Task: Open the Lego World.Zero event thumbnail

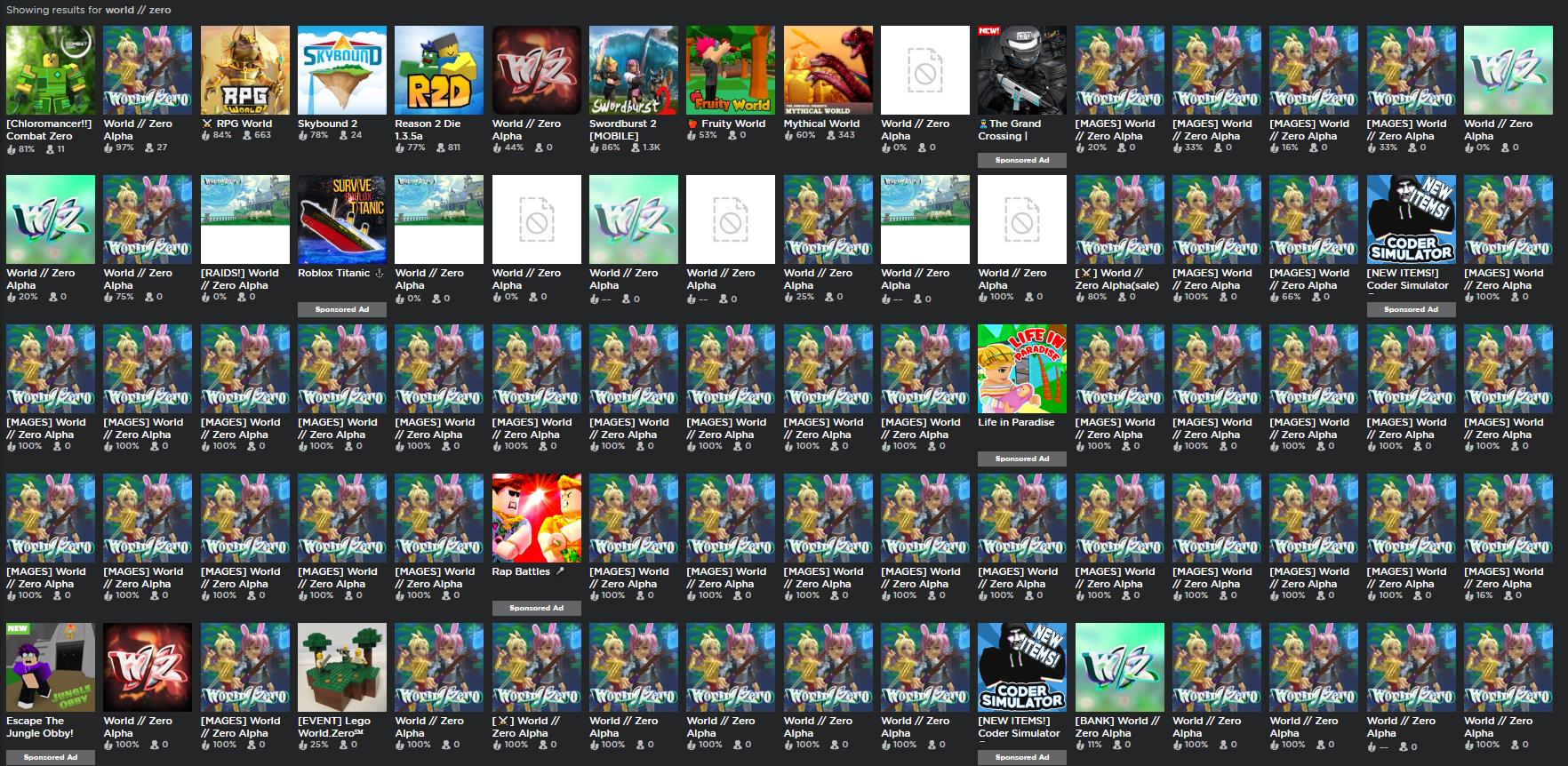Action: tap(342, 667)
